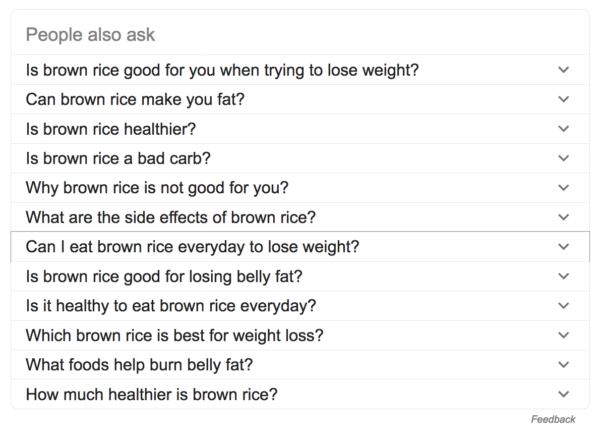Viewport: 600px width, 438px height.
Task: Select question text 'Is brown rice a bad carb?'
Action: [118, 159]
